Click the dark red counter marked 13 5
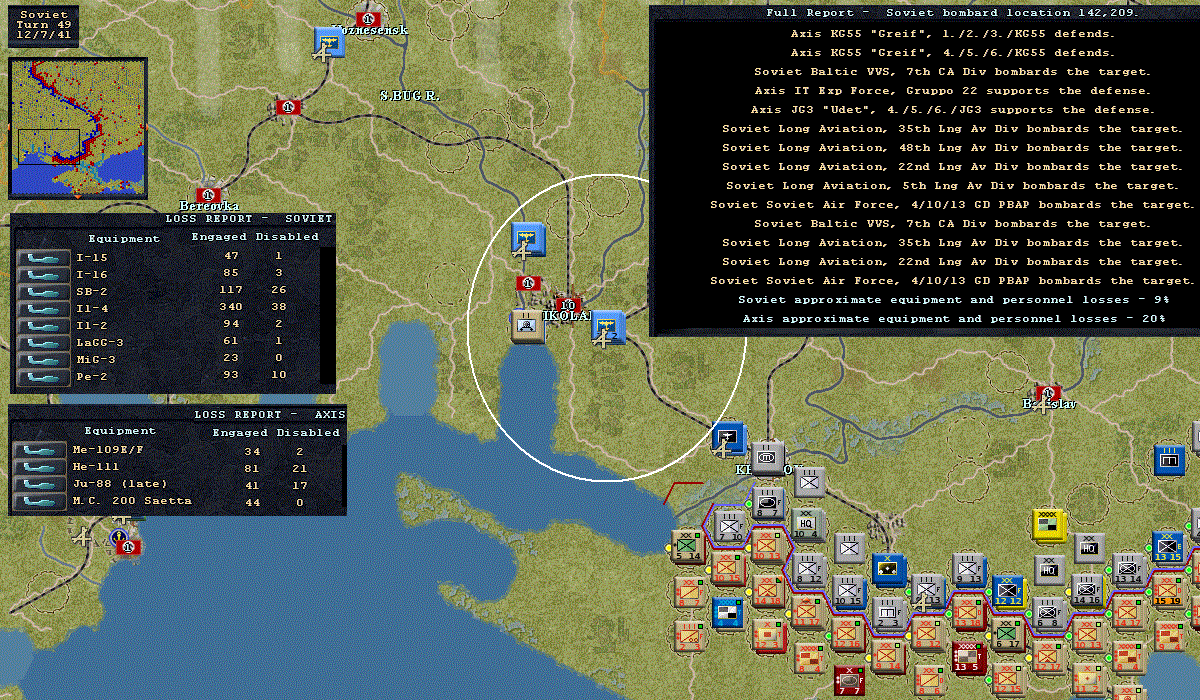 pyautogui.click(x=968, y=656)
